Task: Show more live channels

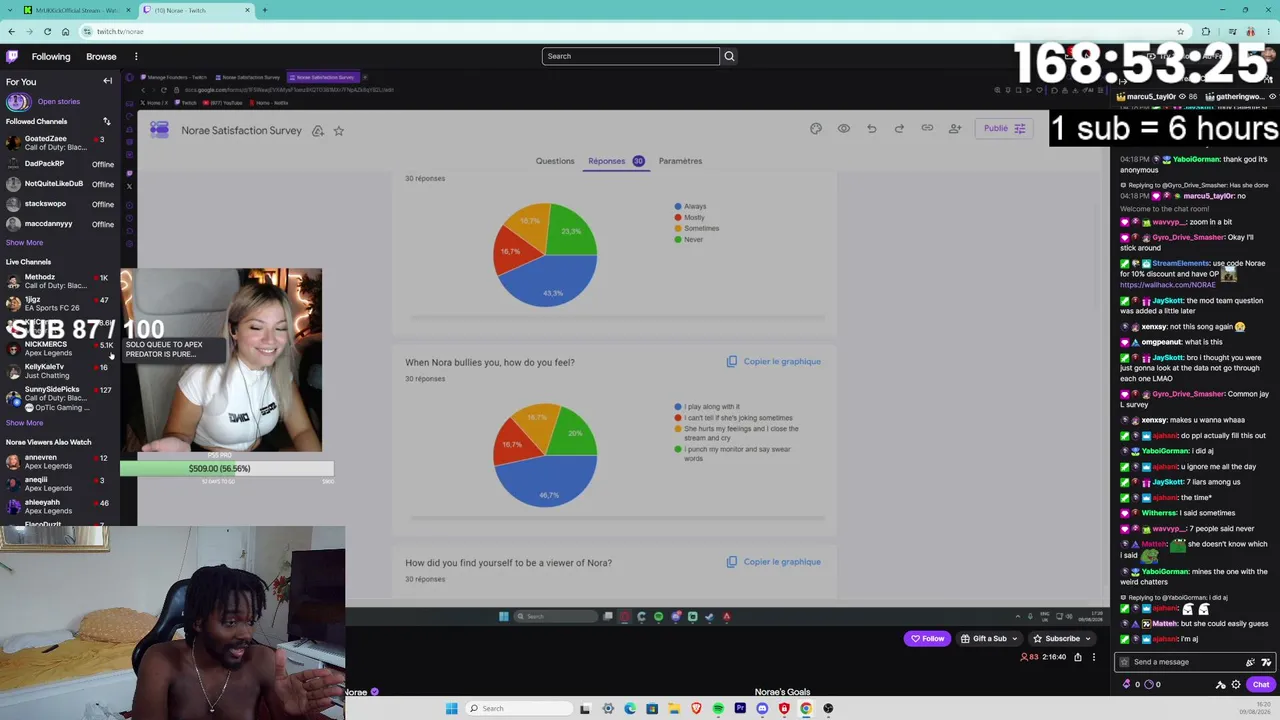Action: [x=24, y=422]
